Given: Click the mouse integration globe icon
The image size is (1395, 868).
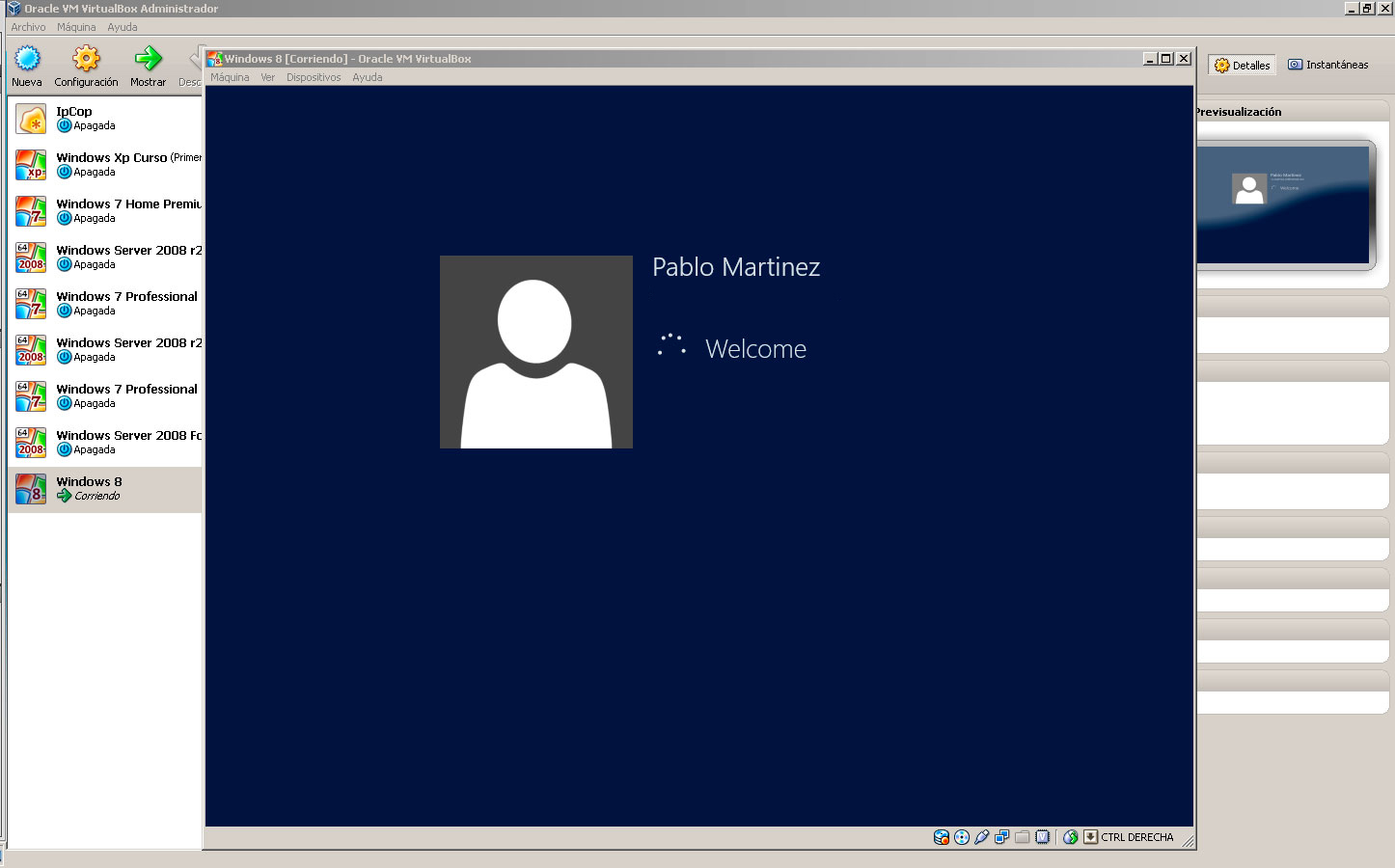Looking at the screenshot, I should 1070,837.
